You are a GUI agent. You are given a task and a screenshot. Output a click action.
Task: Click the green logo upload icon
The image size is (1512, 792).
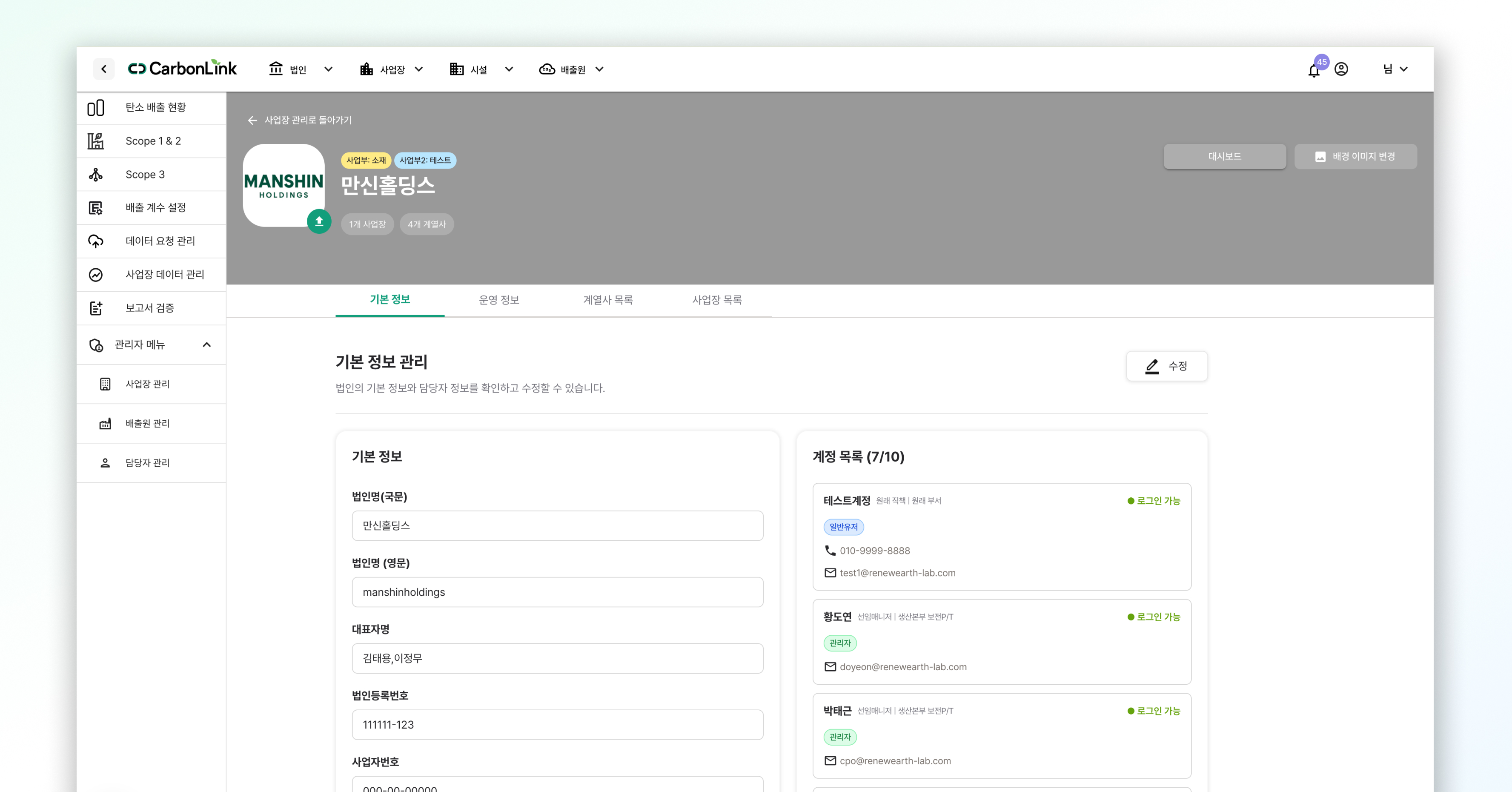(x=319, y=221)
